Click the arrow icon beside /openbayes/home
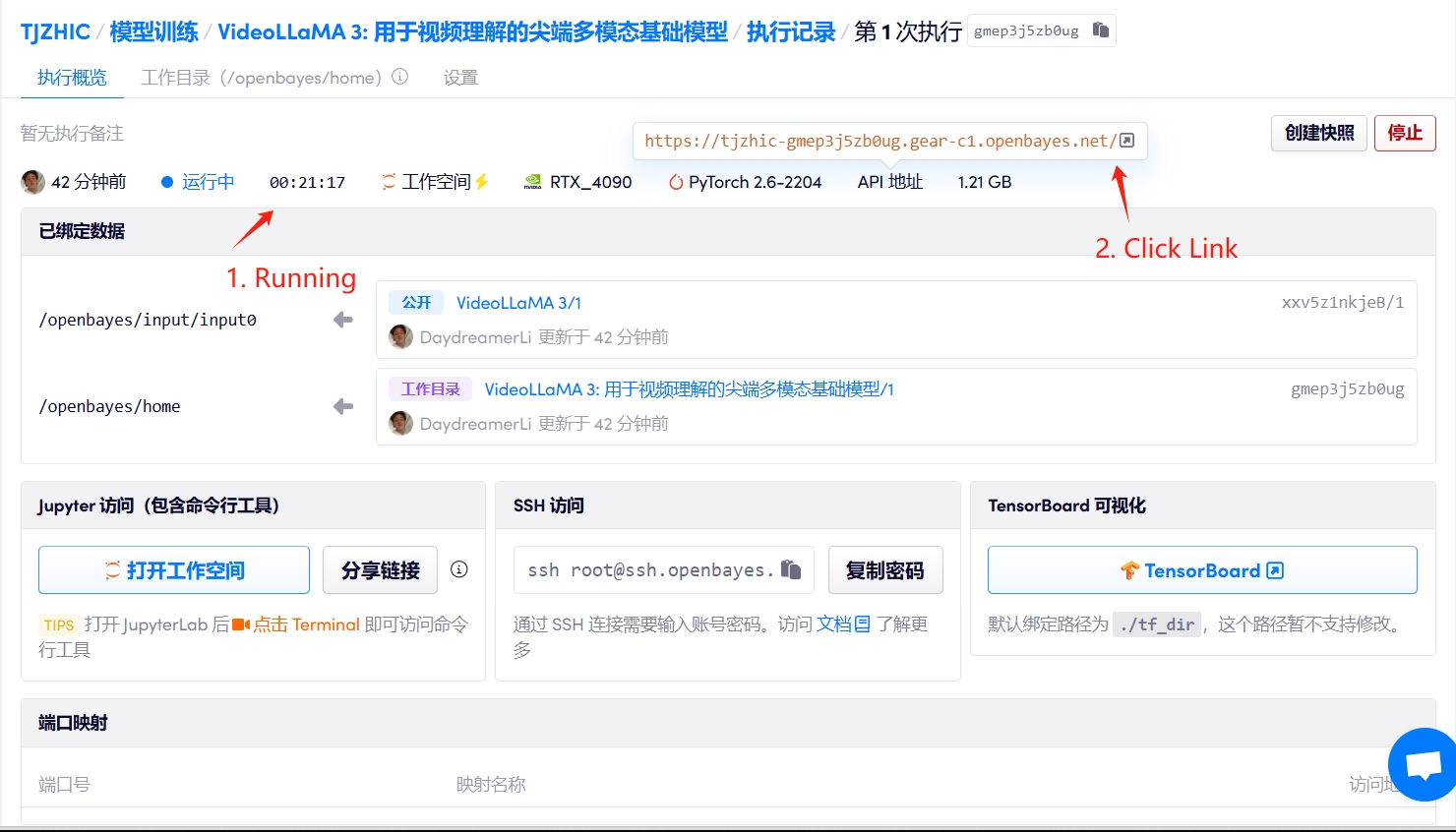This screenshot has width=1456, height=832. [x=342, y=406]
